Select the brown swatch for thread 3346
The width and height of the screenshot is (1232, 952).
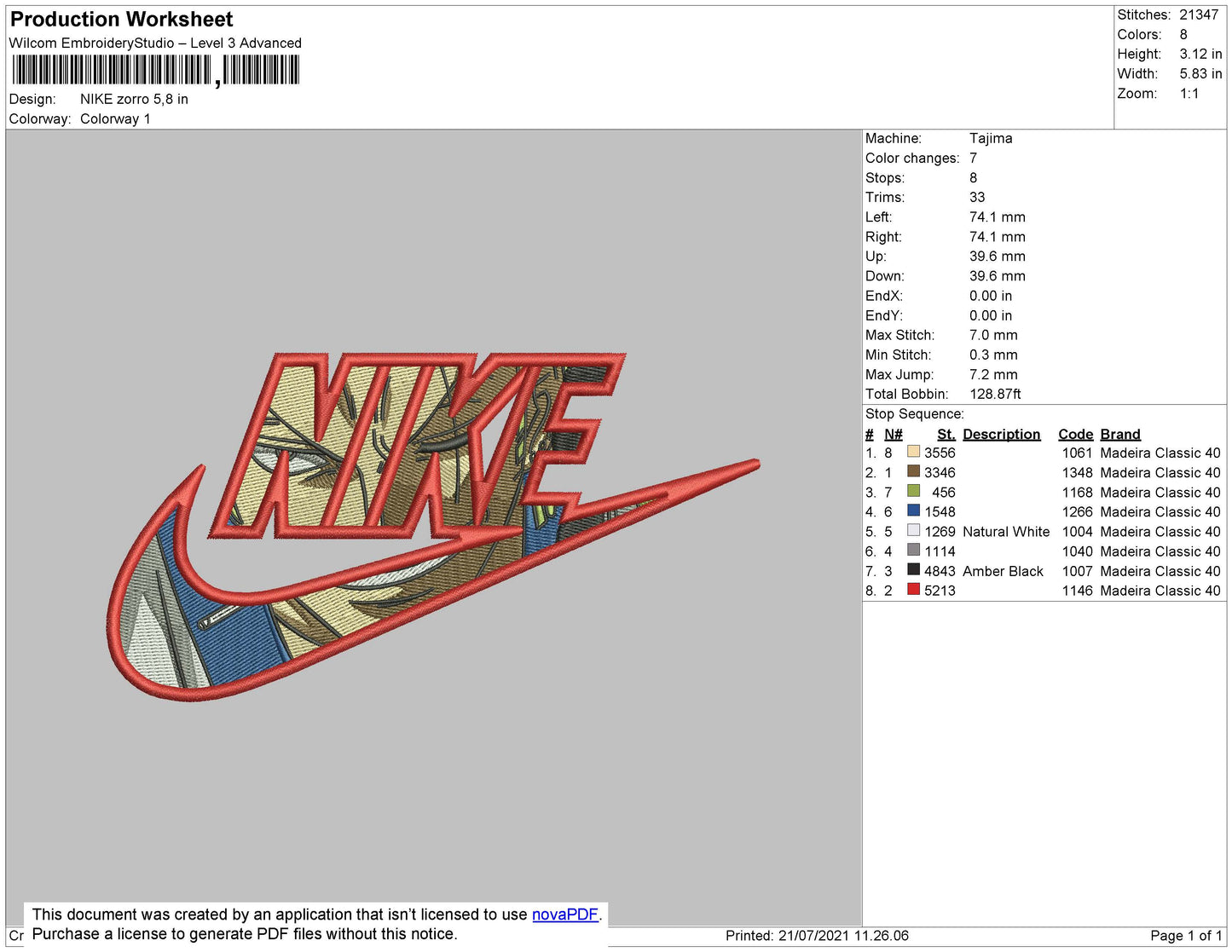point(913,471)
